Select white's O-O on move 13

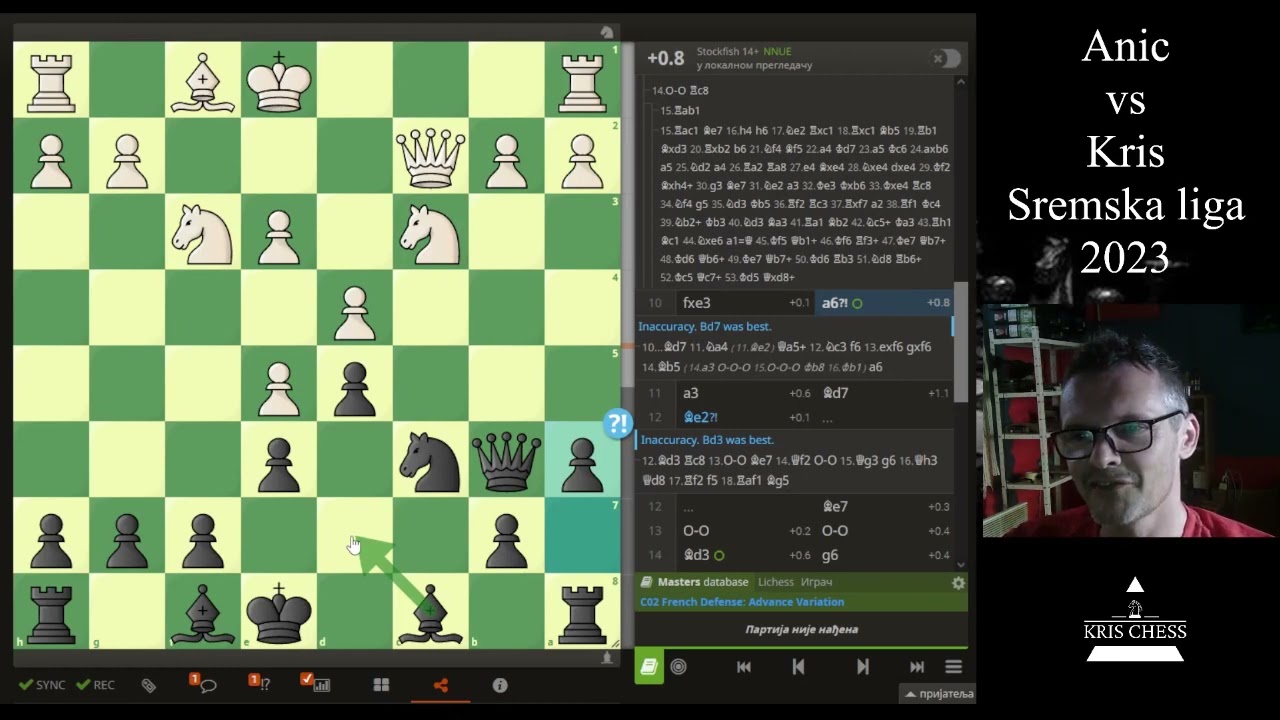[x=746, y=531]
